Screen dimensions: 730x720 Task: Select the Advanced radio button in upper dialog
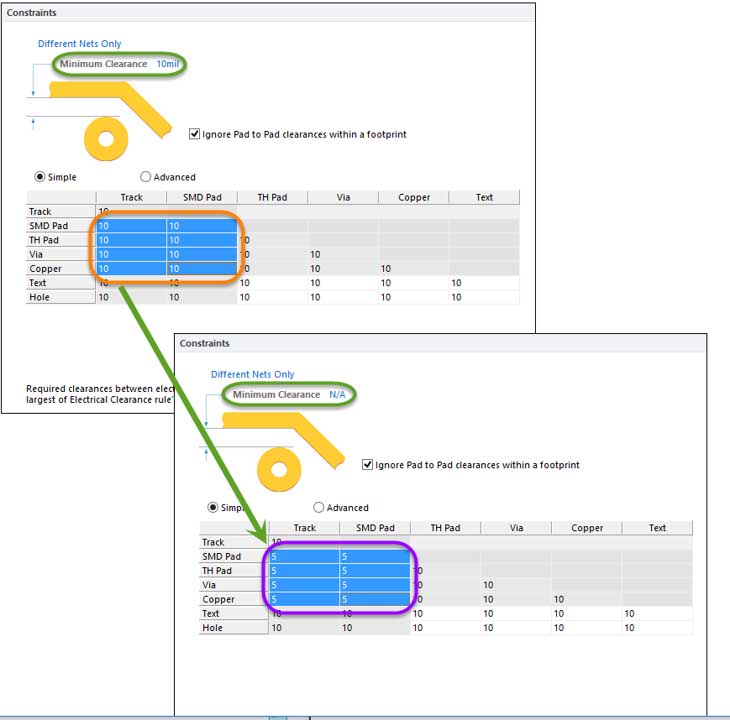tap(146, 177)
